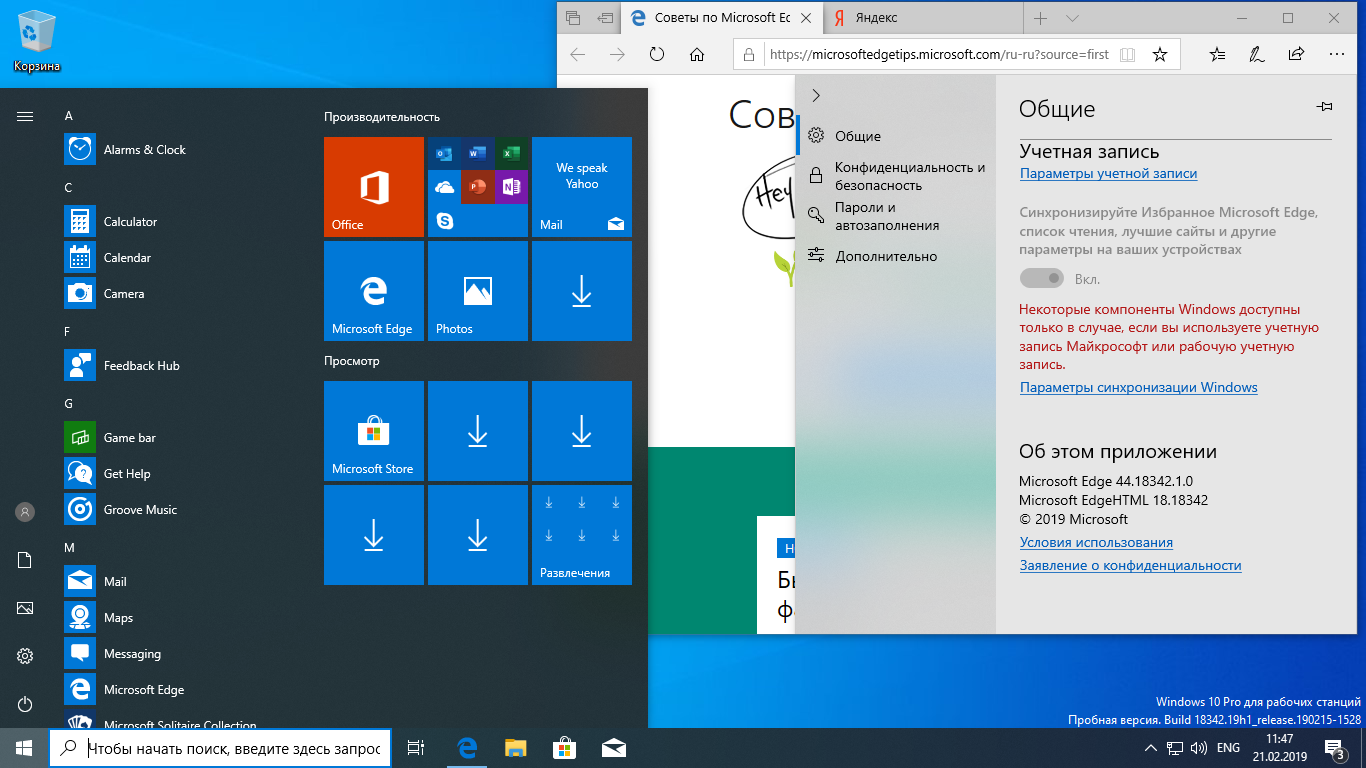
Task: Open Documents icon in Start sidebar
Action: (x=25, y=560)
